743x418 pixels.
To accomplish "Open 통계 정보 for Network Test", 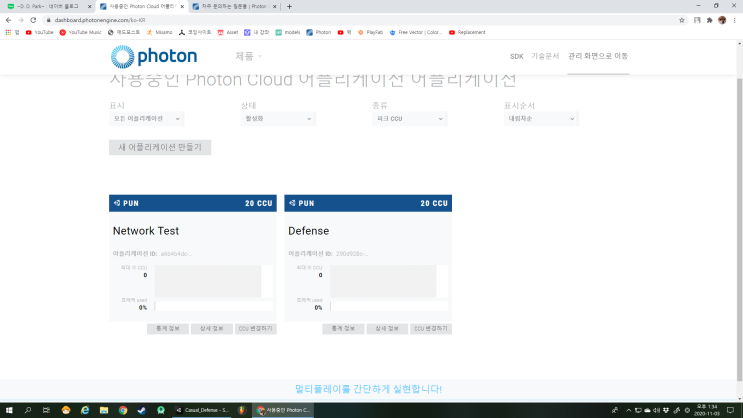I will (168, 328).
